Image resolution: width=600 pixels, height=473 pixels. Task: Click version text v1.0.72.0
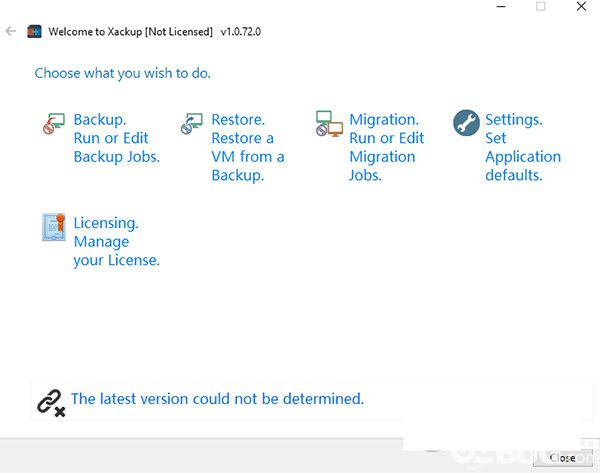[241, 31]
